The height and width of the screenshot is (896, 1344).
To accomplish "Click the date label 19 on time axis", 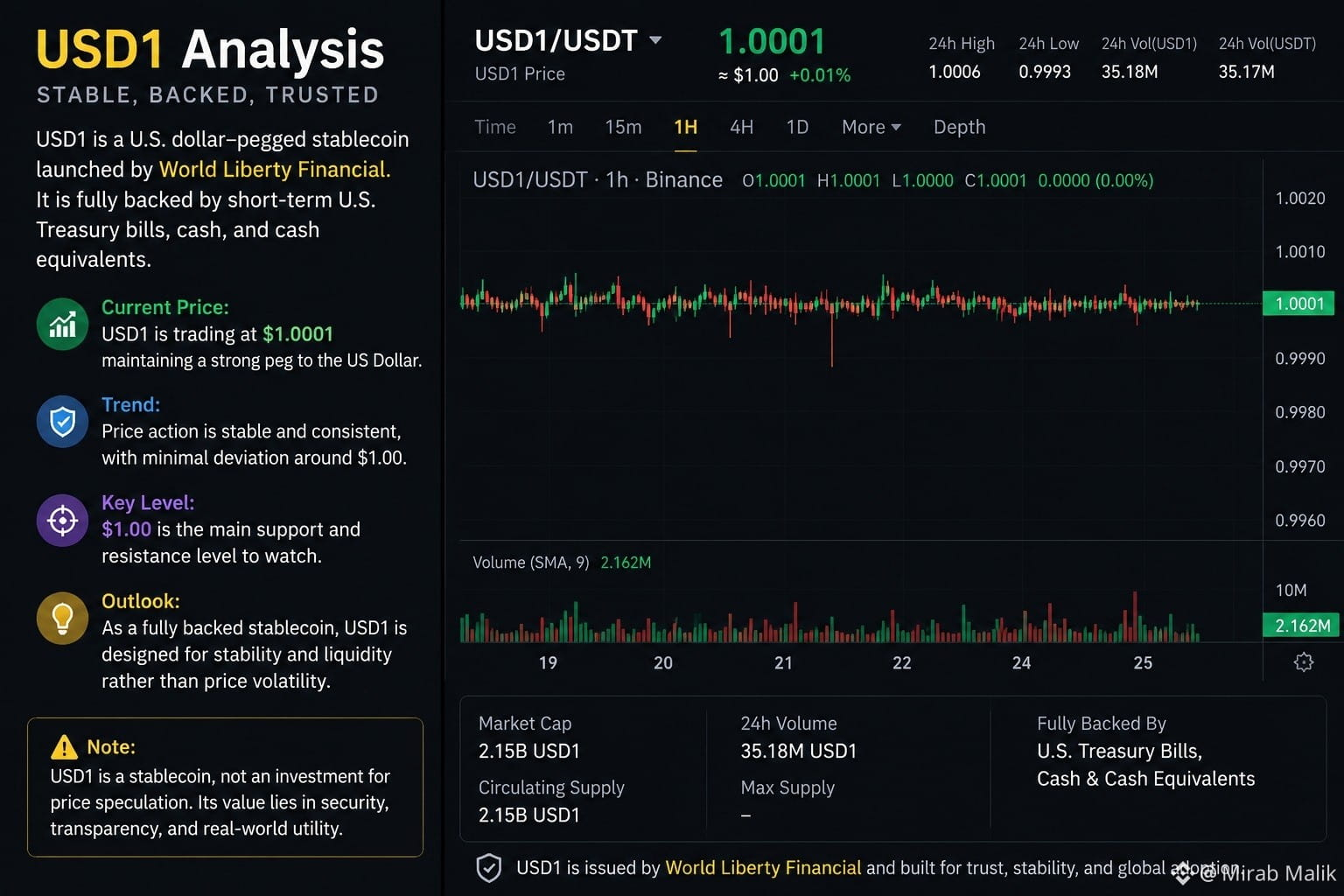I will pos(548,663).
